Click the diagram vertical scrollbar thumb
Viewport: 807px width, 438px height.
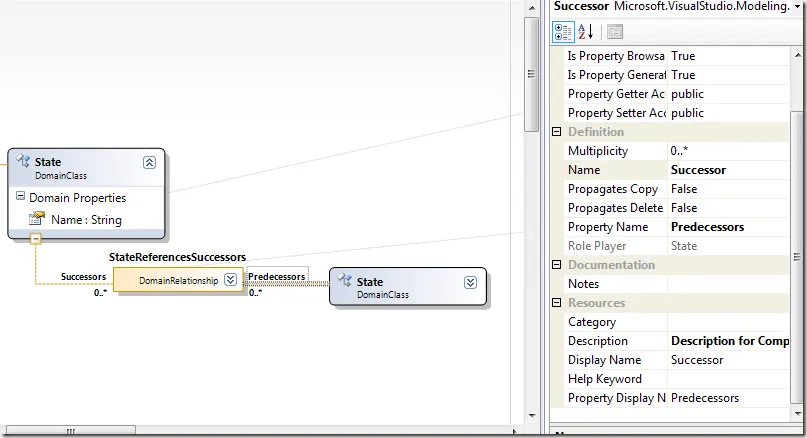pos(531,74)
